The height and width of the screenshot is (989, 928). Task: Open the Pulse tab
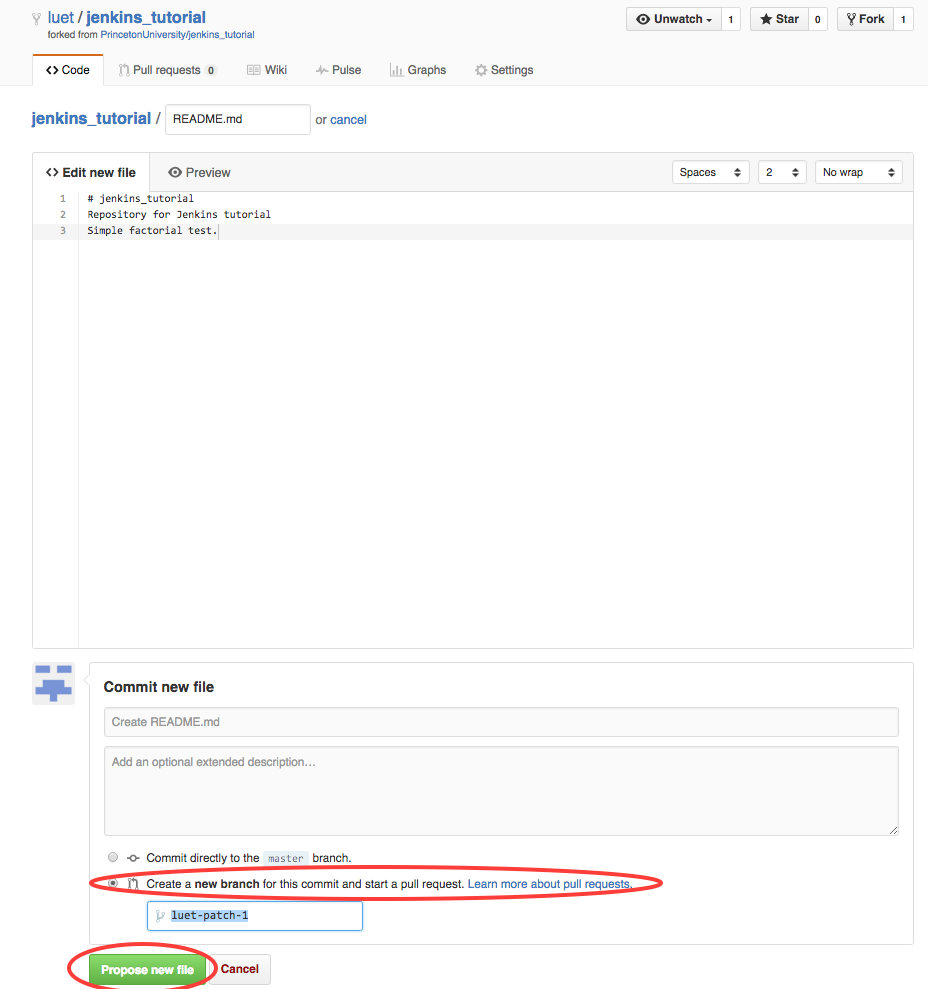point(338,70)
